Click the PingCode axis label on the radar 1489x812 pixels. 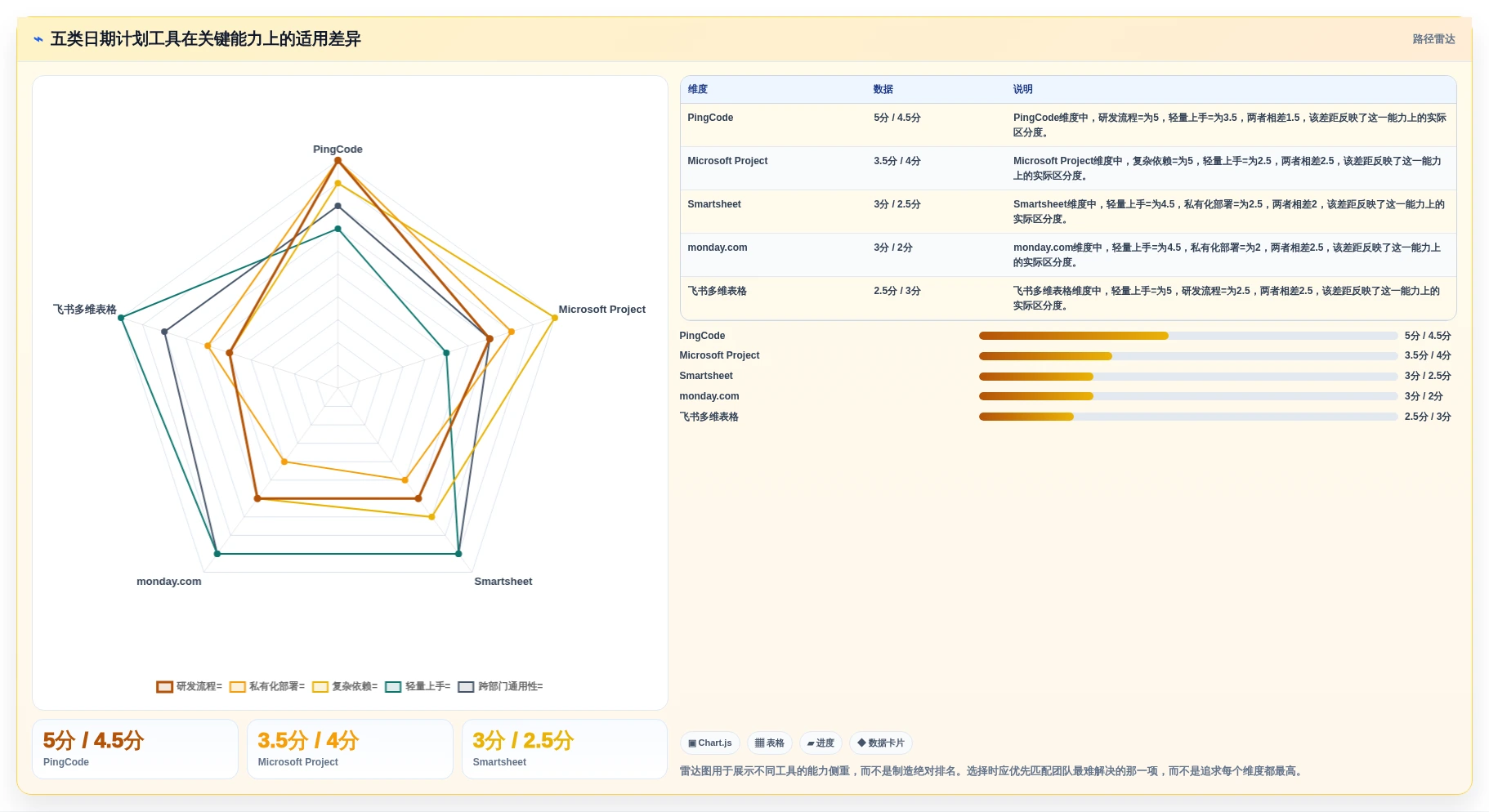pyautogui.click(x=338, y=149)
